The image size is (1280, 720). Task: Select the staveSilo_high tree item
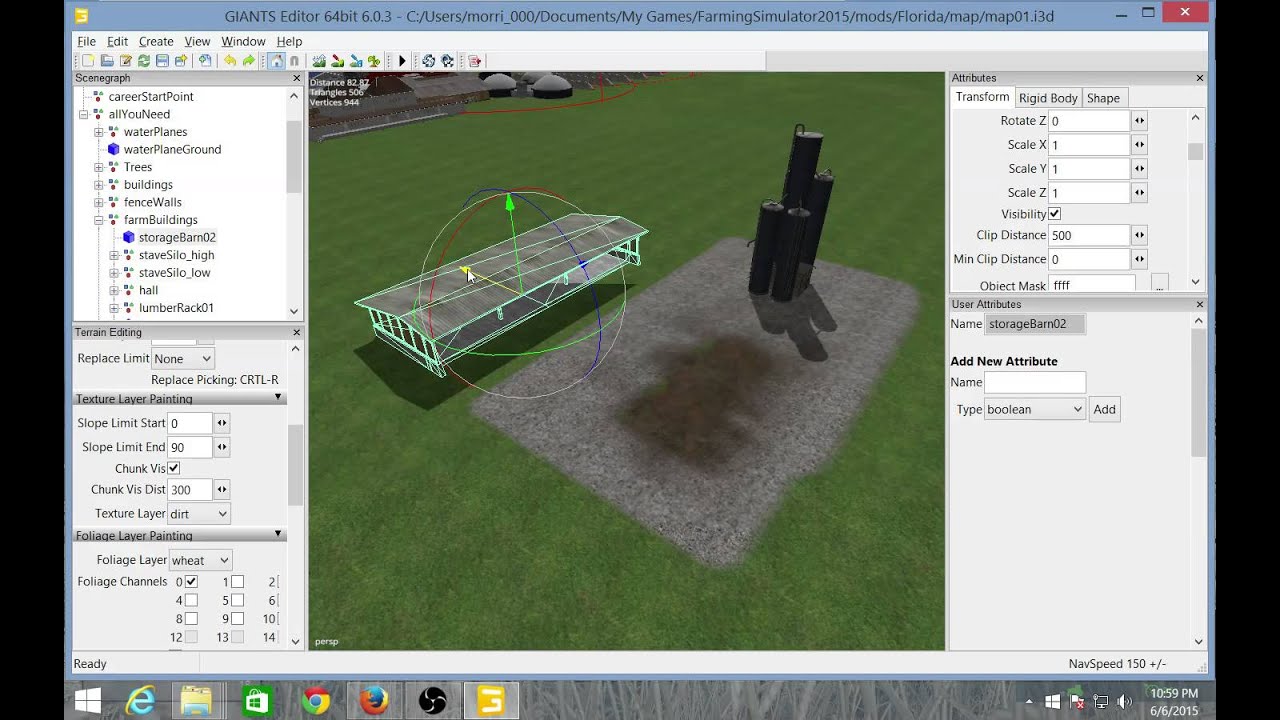click(176, 255)
